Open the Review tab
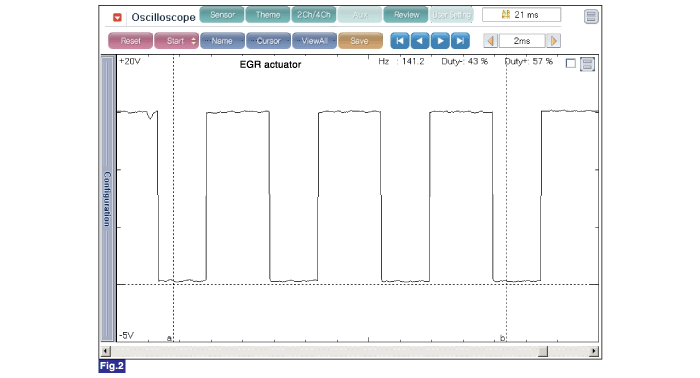This screenshot has width=700, height=378. click(x=406, y=15)
